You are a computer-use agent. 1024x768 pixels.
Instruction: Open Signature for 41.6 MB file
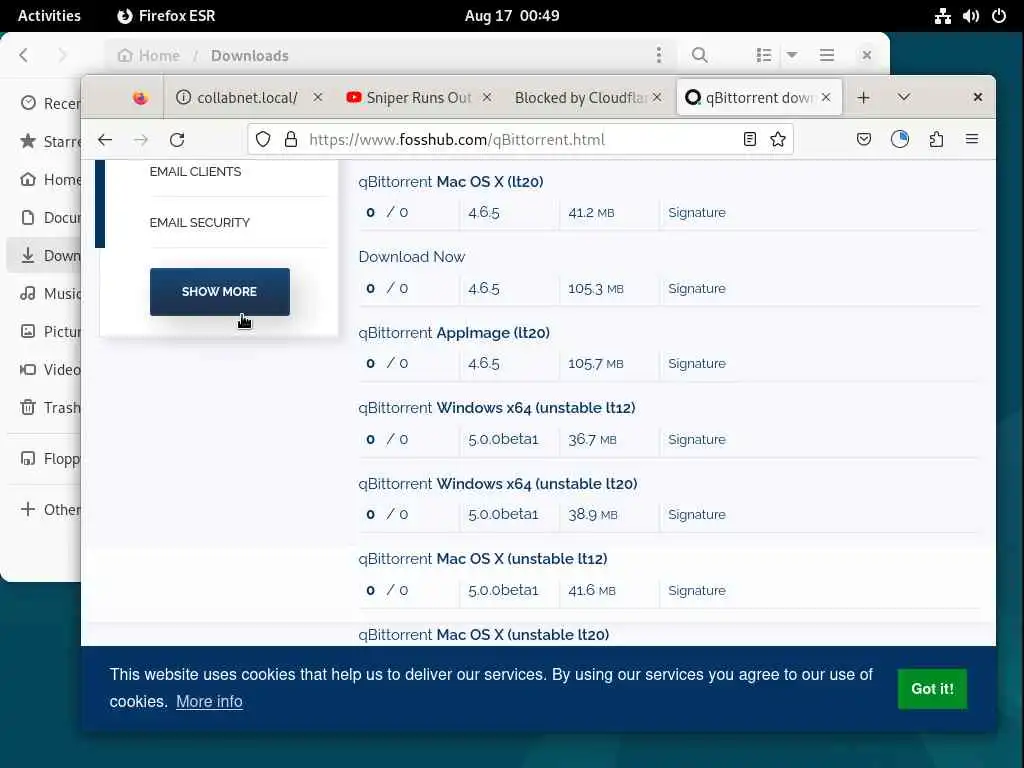click(697, 590)
